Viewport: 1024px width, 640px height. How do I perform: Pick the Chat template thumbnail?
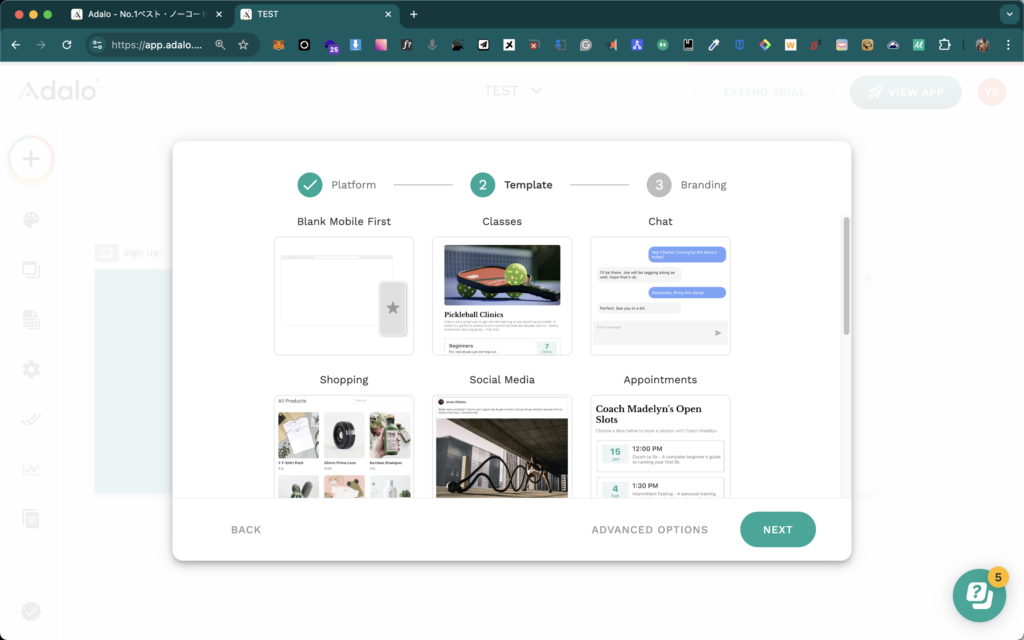[660, 296]
